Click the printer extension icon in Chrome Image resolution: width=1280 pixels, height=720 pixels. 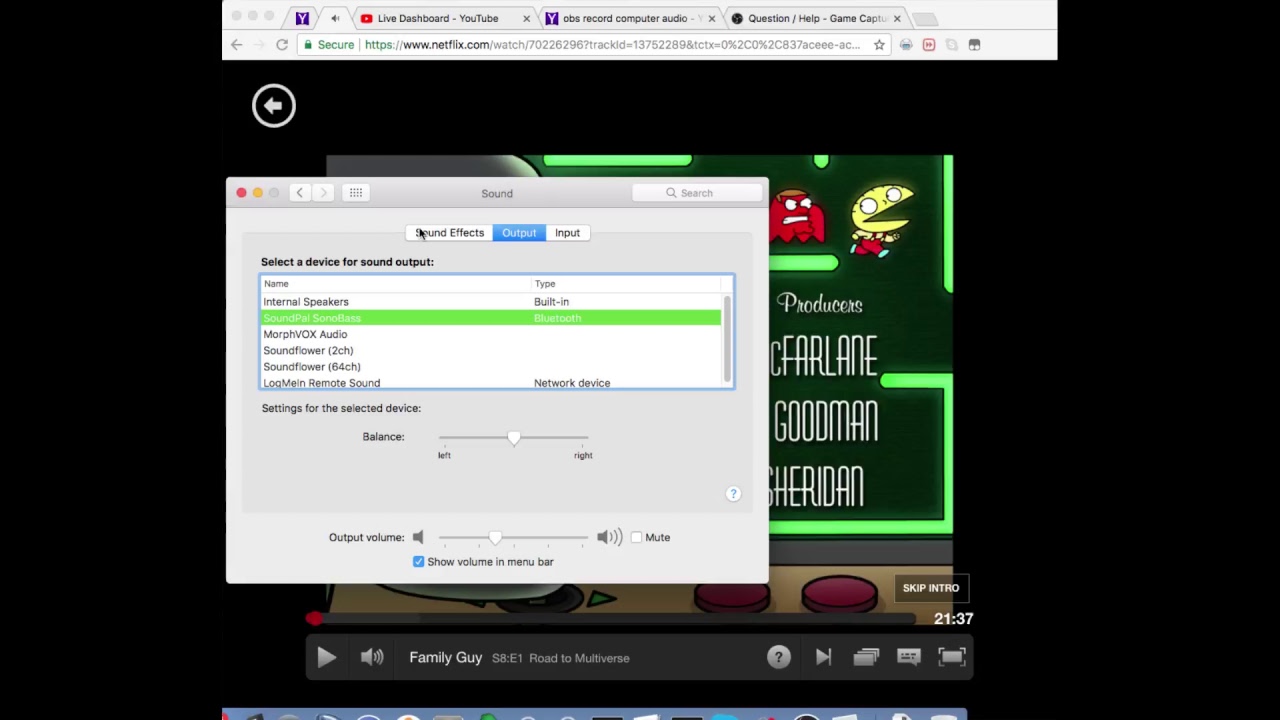coord(906,45)
